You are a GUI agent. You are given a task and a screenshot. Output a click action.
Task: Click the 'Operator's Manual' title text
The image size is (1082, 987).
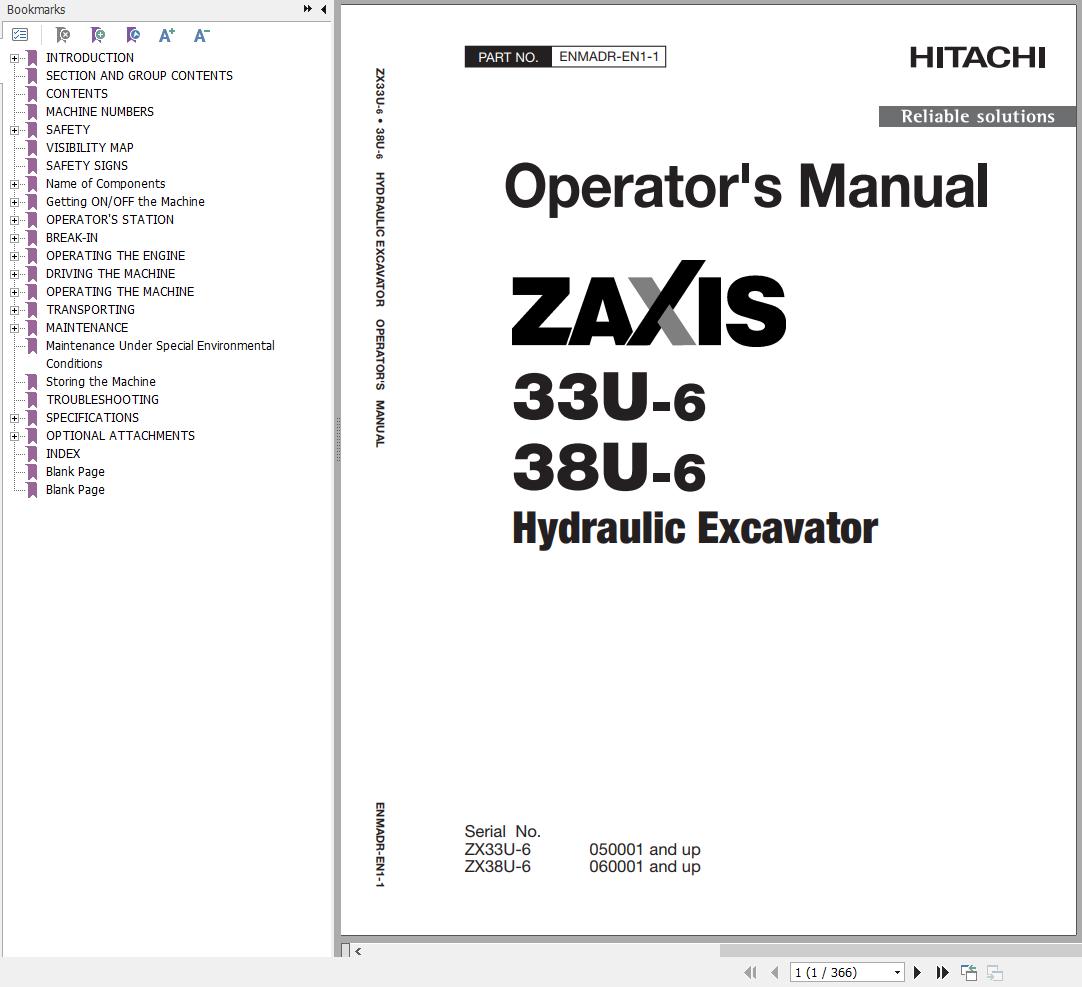click(746, 186)
